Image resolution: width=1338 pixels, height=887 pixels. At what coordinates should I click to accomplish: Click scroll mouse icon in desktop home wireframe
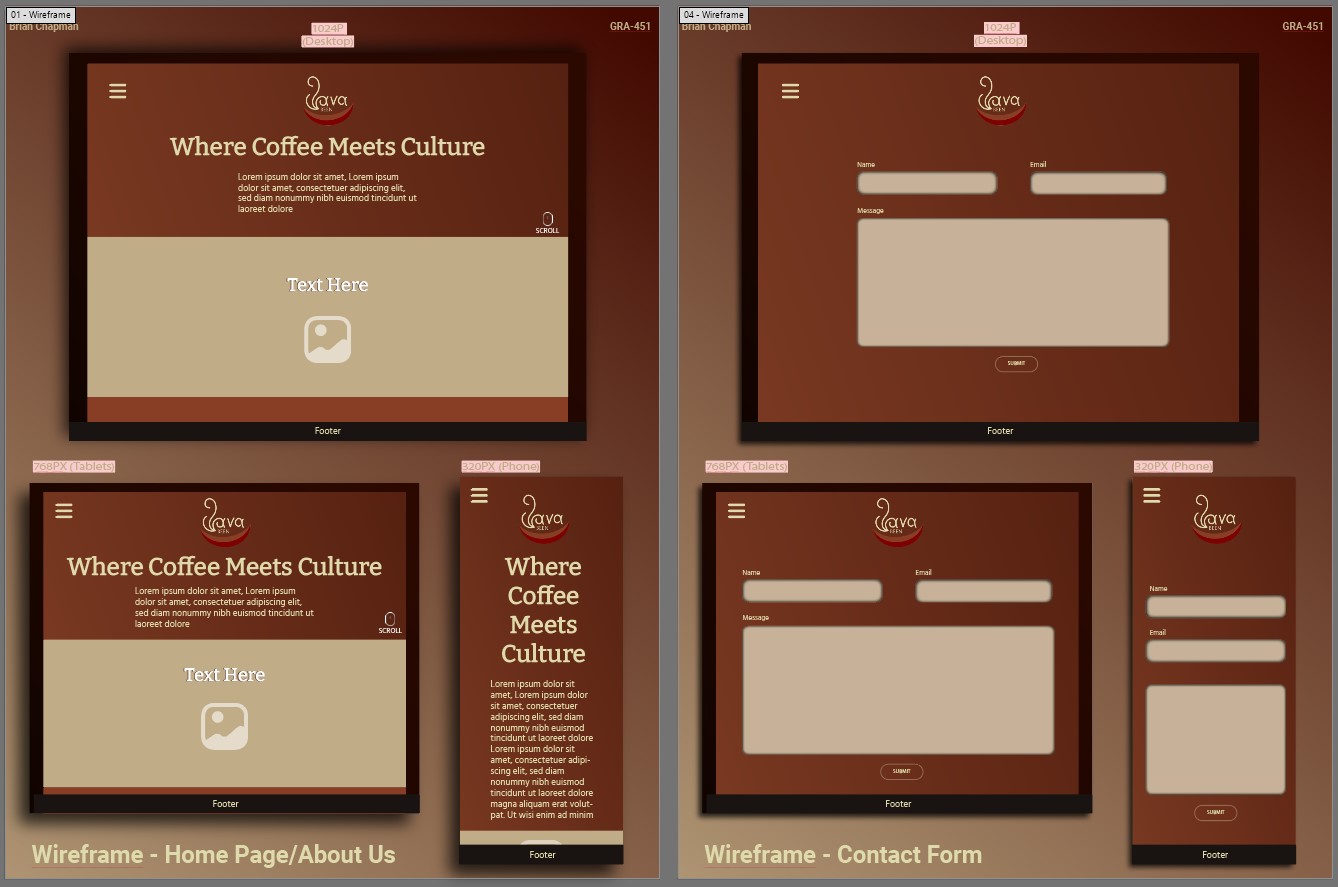(x=547, y=219)
